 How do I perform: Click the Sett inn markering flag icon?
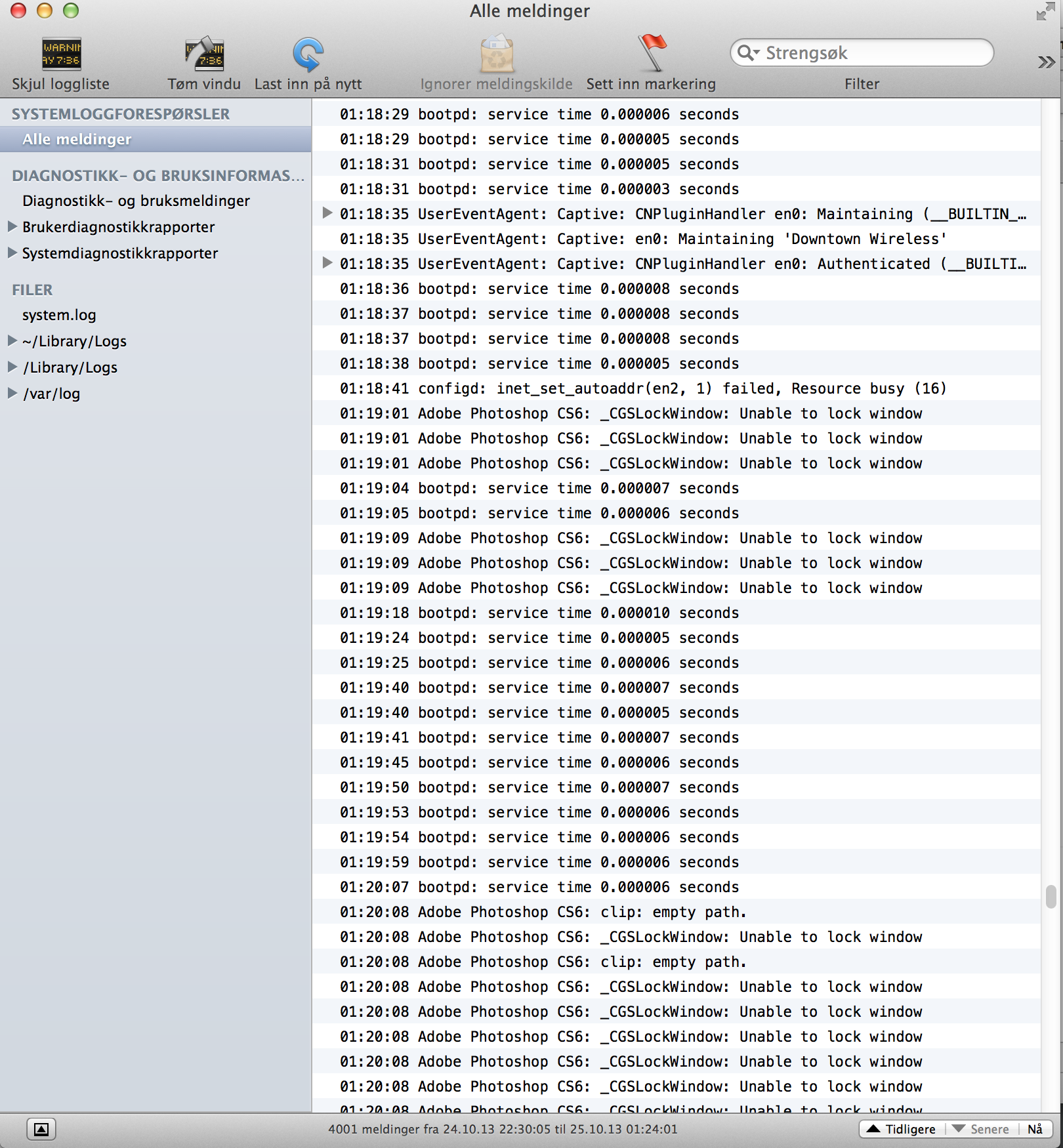coord(651,53)
